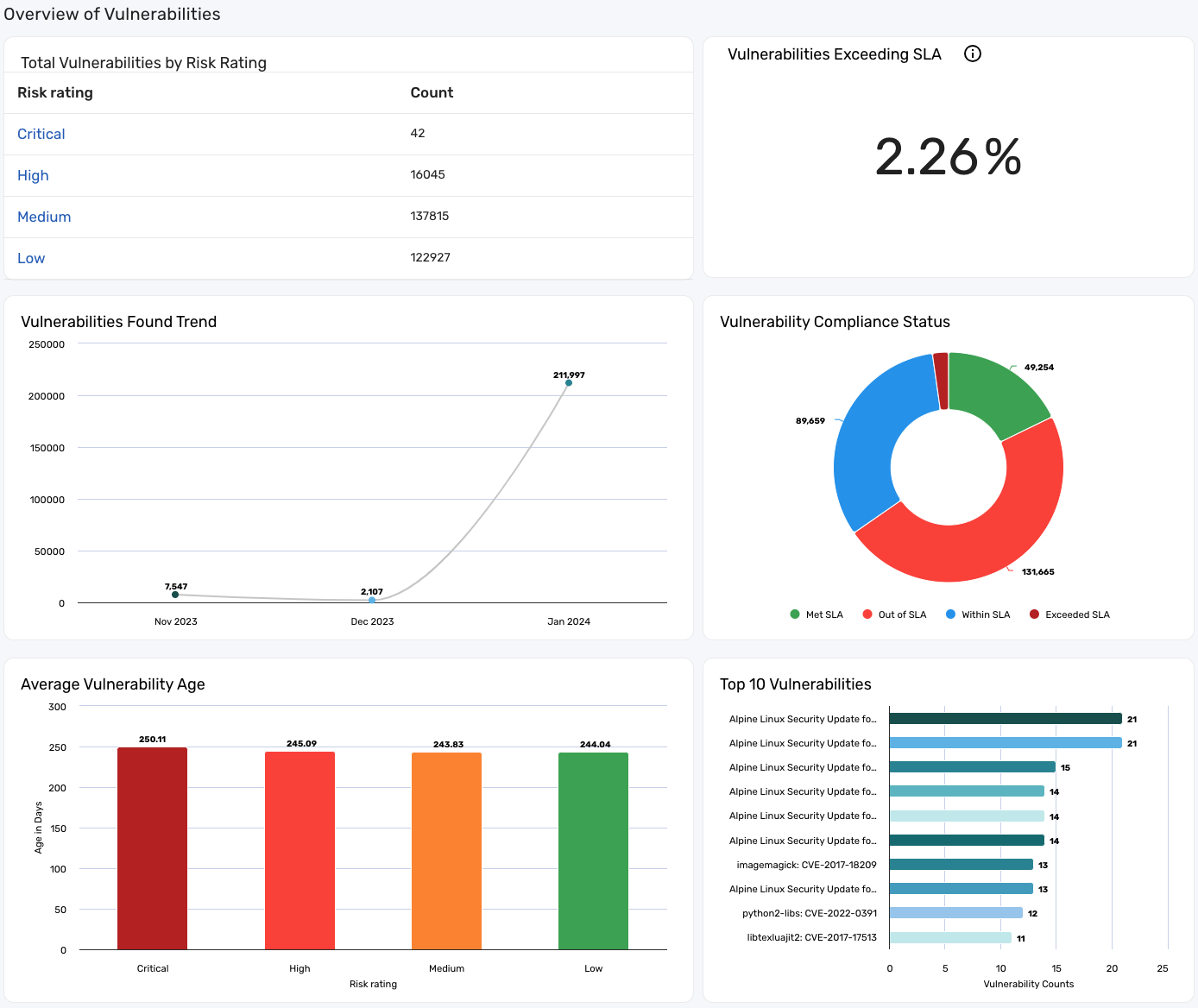Viewport: 1198px width, 1008px height.
Task: Open the Medium risk rating link
Action: (44, 217)
